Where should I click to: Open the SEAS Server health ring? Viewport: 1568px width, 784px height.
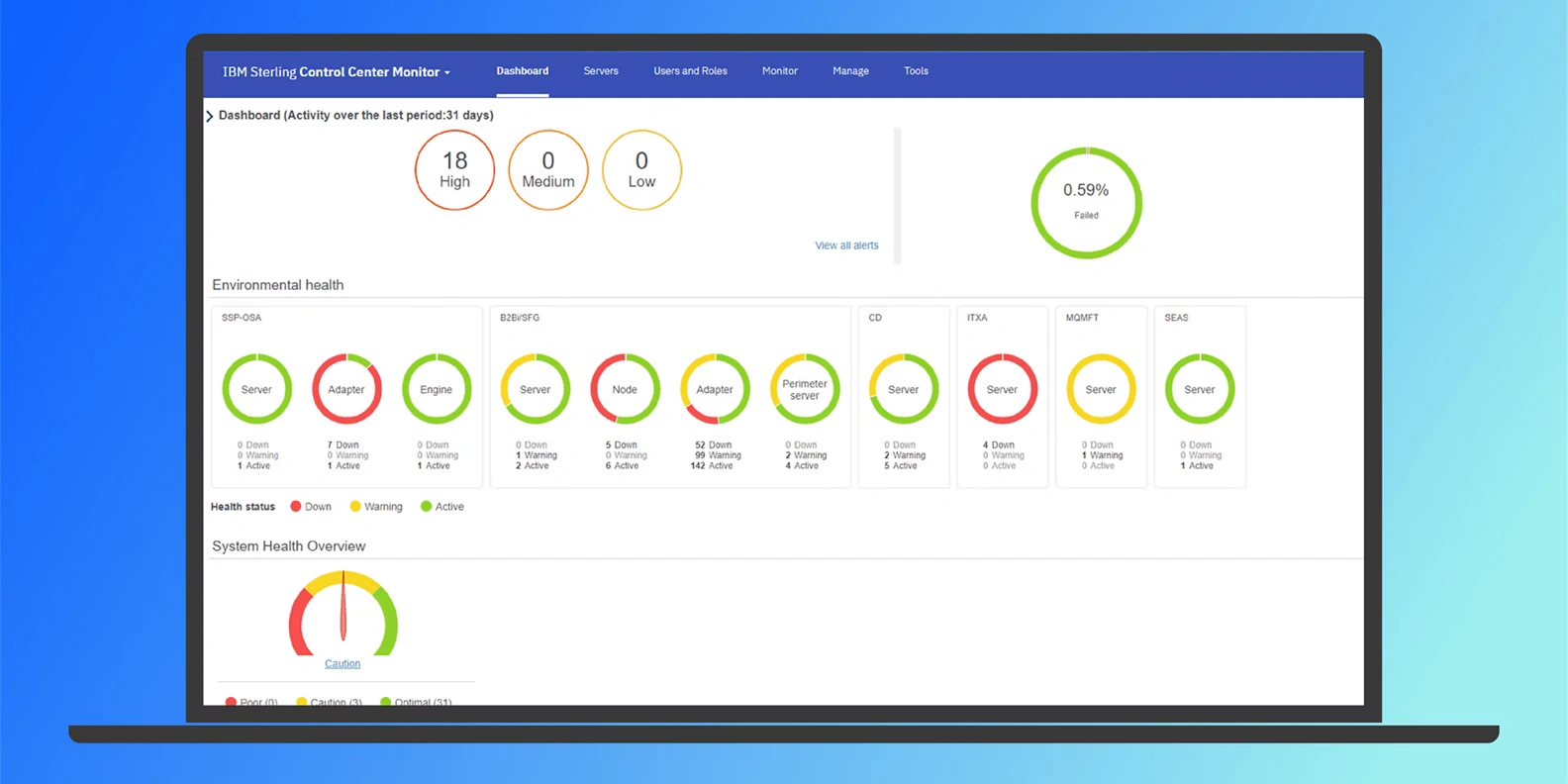pyautogui.click(x=1200, y=389)
